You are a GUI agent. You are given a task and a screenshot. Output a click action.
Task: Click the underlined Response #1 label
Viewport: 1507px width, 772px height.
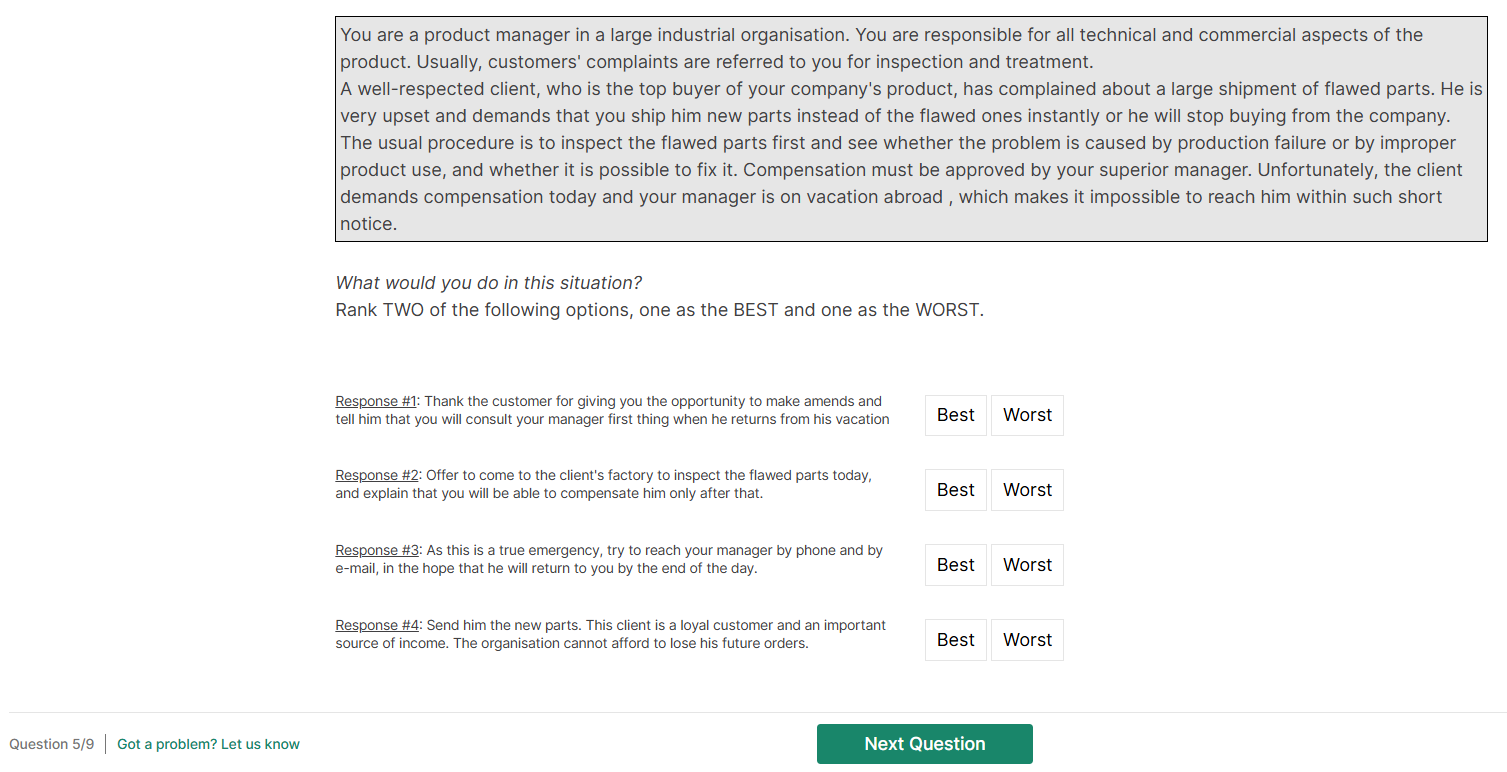click(x=376, y=402)
